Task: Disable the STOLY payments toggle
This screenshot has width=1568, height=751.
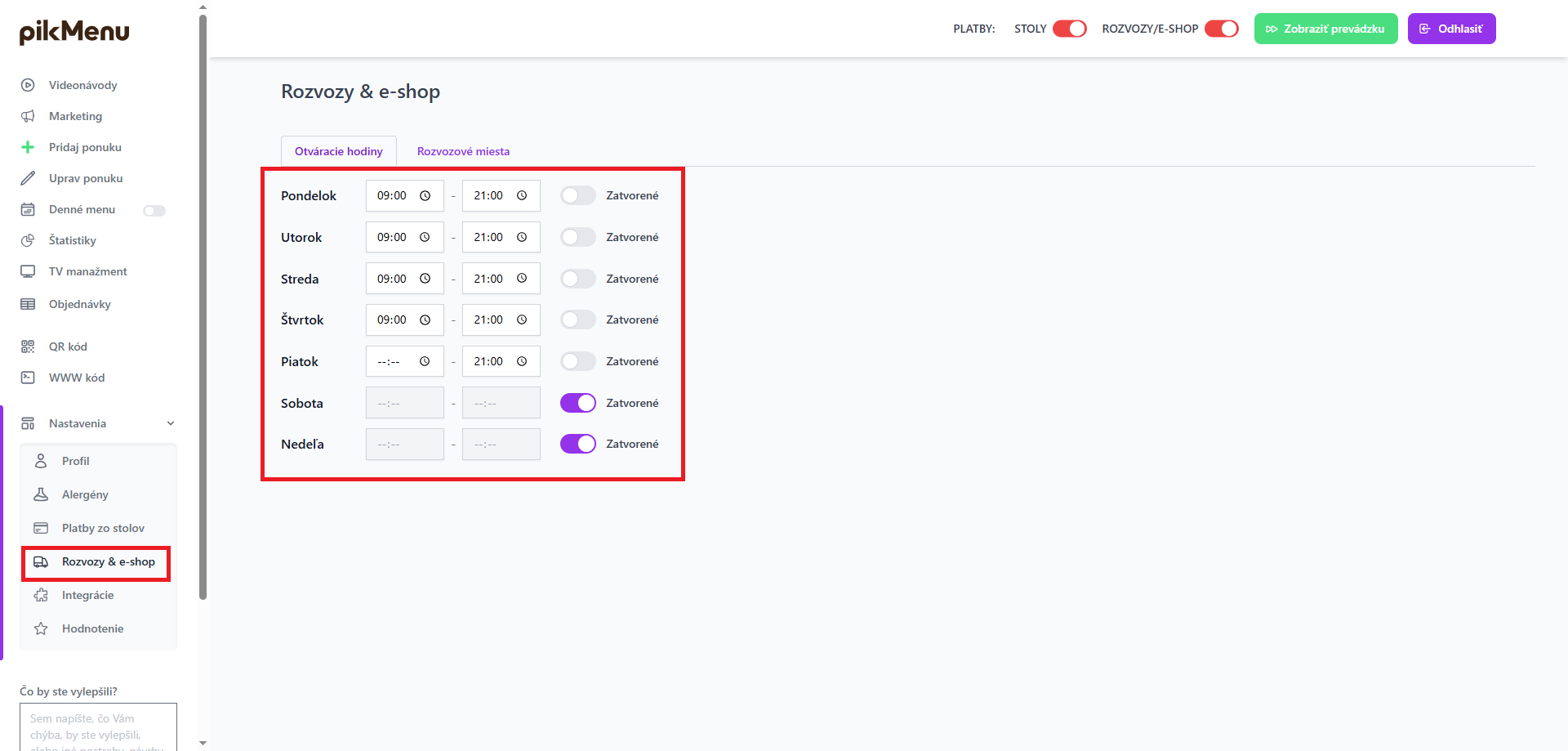Action: [x=1069, y=29]
